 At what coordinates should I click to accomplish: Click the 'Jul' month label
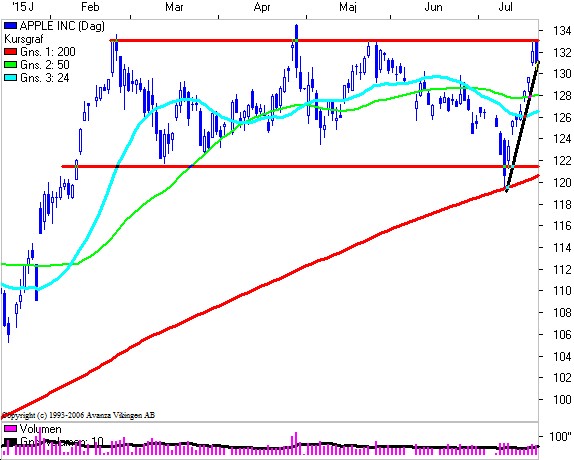(506, 7)
